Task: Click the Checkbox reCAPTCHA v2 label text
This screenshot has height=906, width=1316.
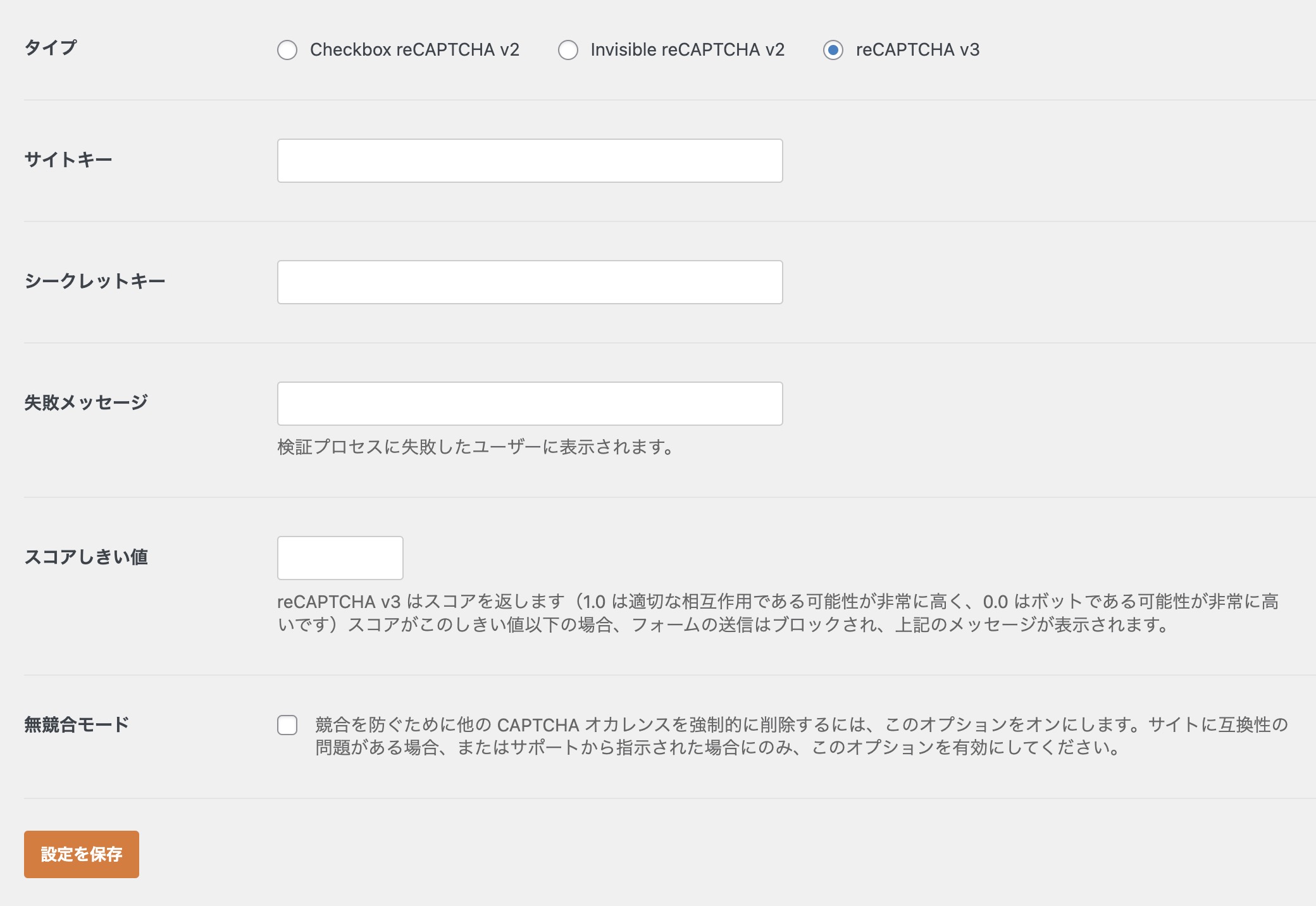Action: pos(414,50)
